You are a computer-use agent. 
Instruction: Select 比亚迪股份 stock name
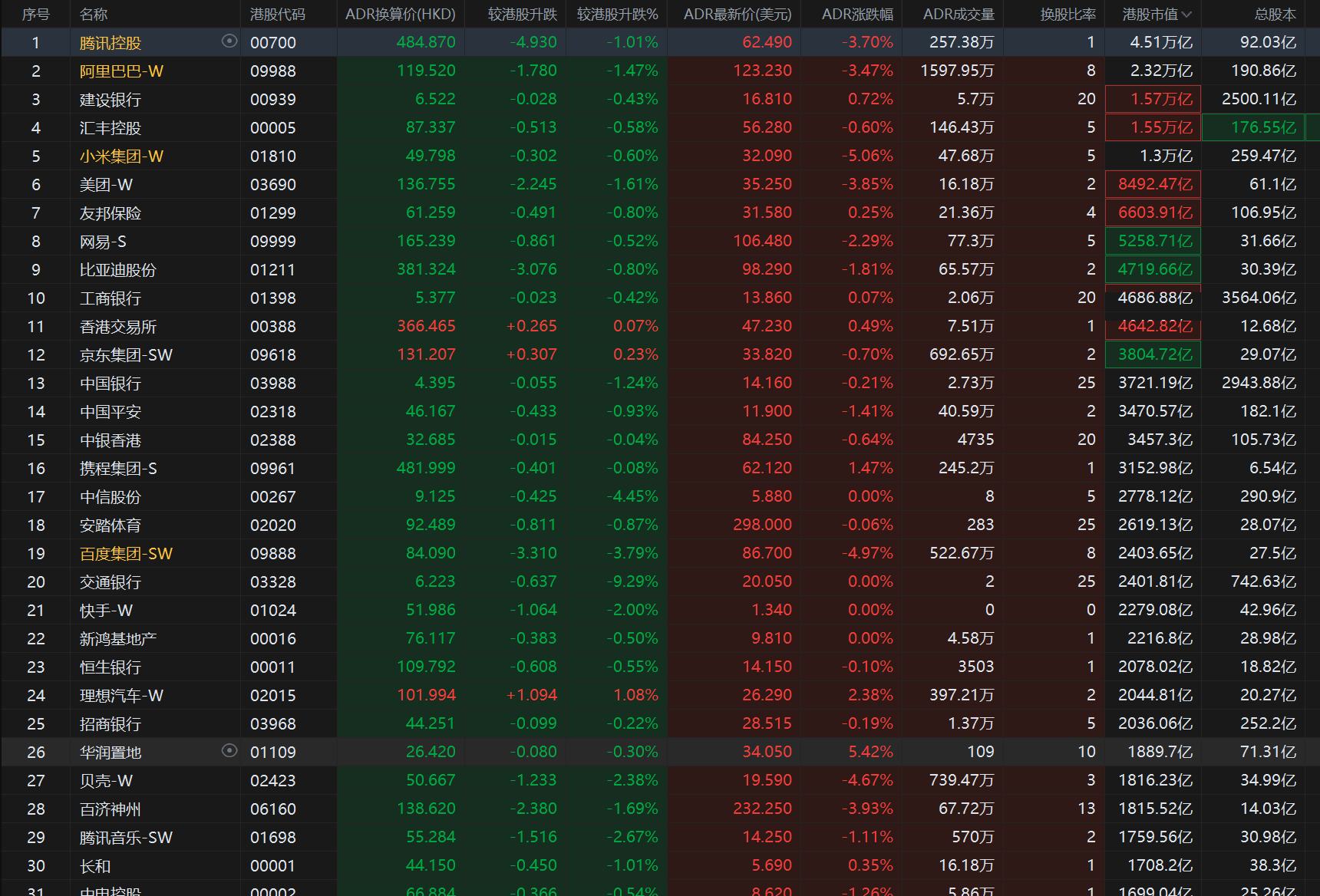[x=118, y=270]
